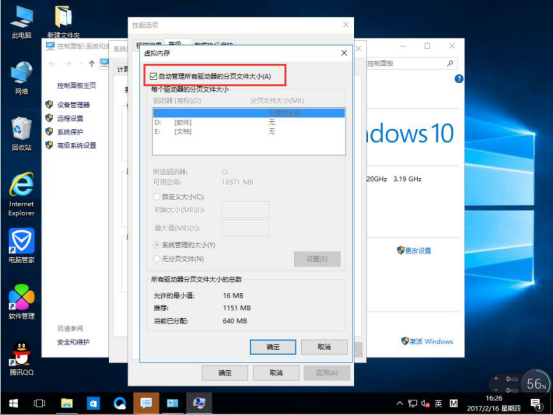The image size is (553, 415).
Task: Open File Explorer from the taskbar
Action: point(66,403)
